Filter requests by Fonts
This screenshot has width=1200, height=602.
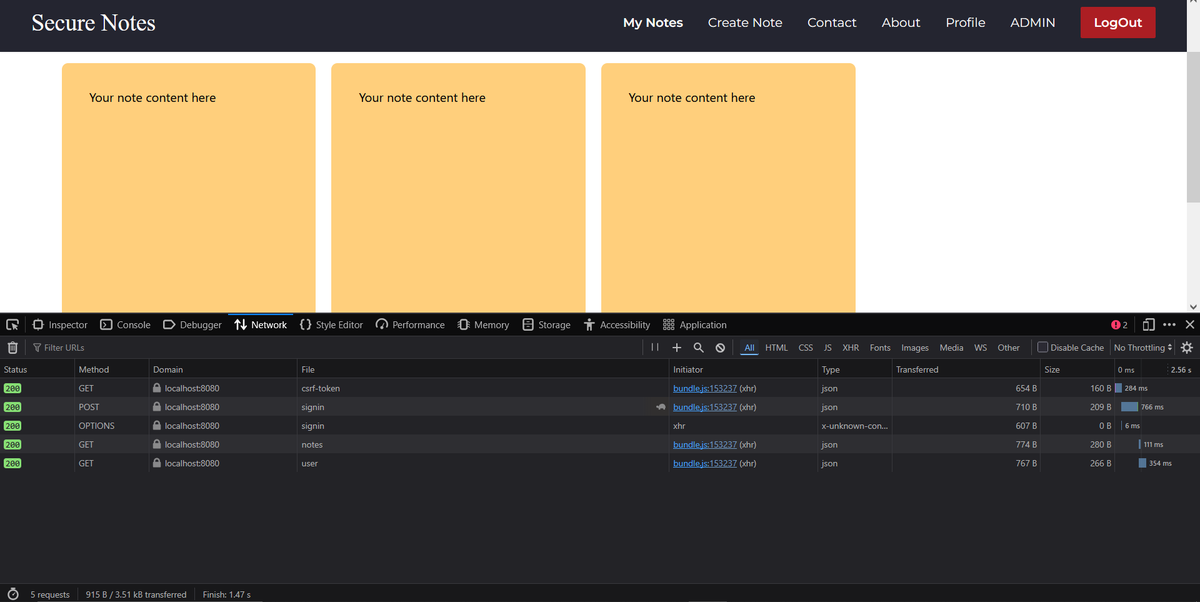(x=880, y=348)
